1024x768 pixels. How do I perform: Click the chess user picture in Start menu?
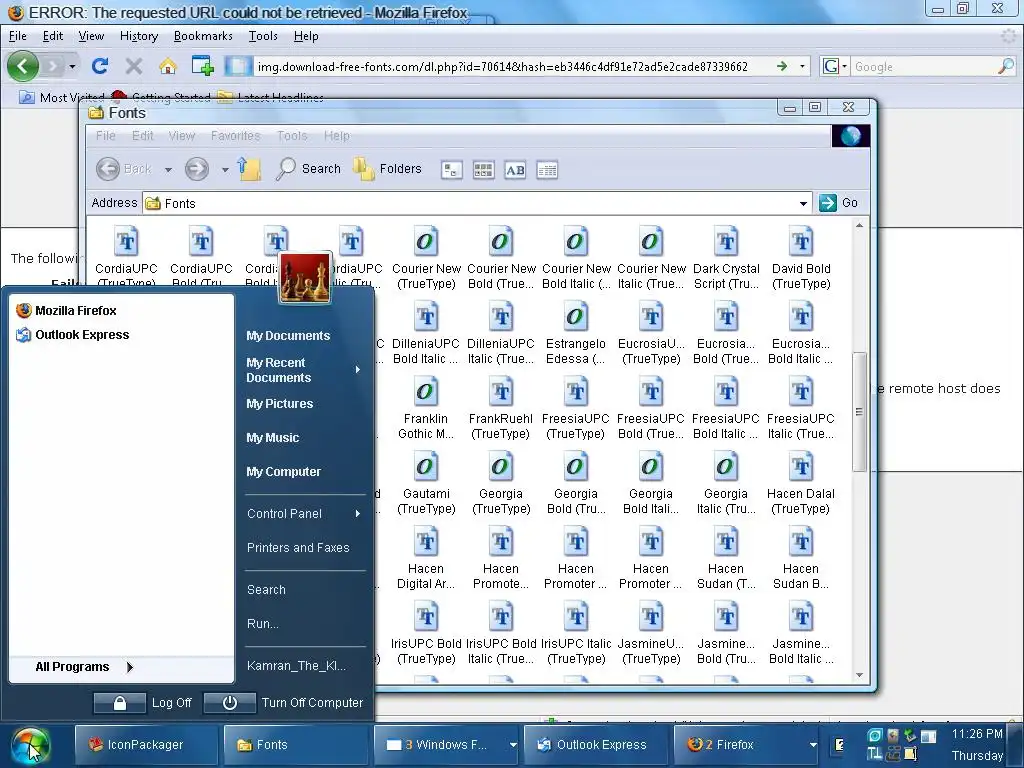(305, 278)
